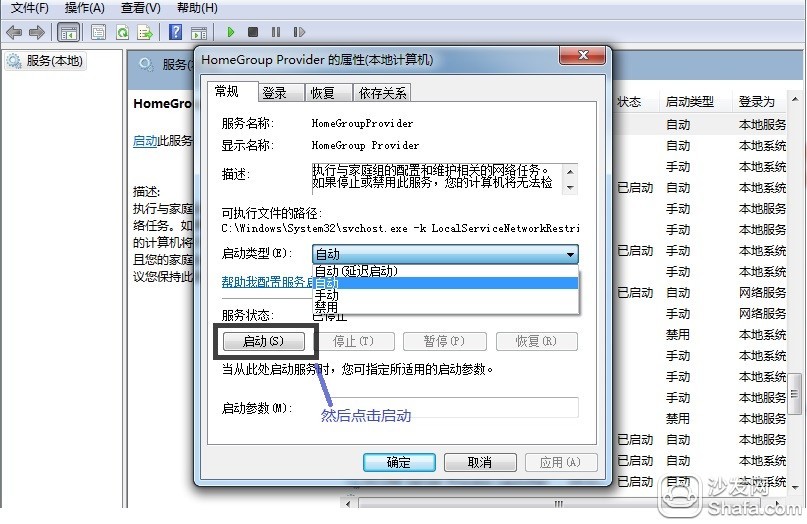Close the HomeGroup Provider properties dialog
Viewport: 807px width, 524px height.
[583, 55]
